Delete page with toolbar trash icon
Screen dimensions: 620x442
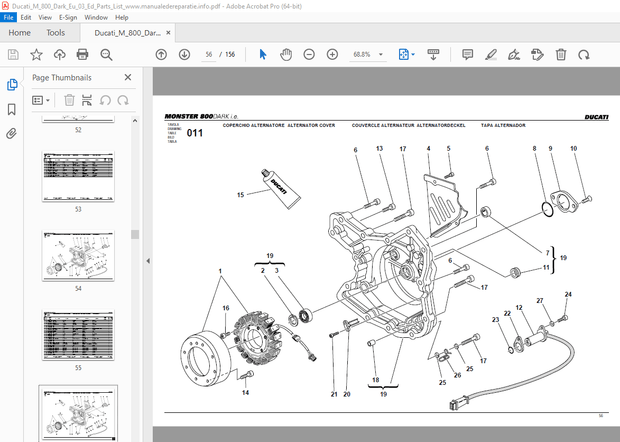click(x=561, y=55)
